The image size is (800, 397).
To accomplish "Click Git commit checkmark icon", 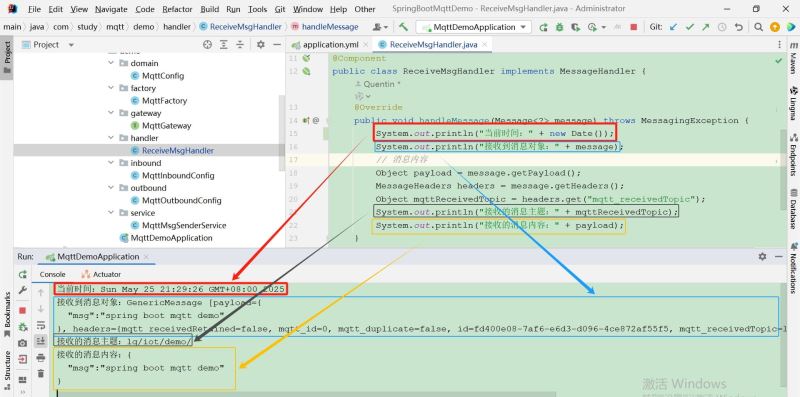I will click(x=690, y=27).
